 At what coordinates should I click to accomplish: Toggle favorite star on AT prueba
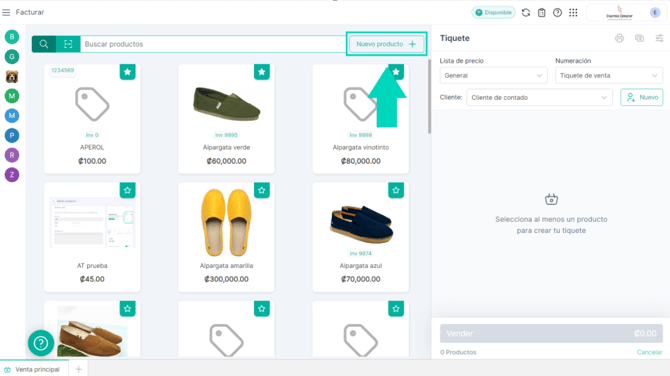pos(127,190)
